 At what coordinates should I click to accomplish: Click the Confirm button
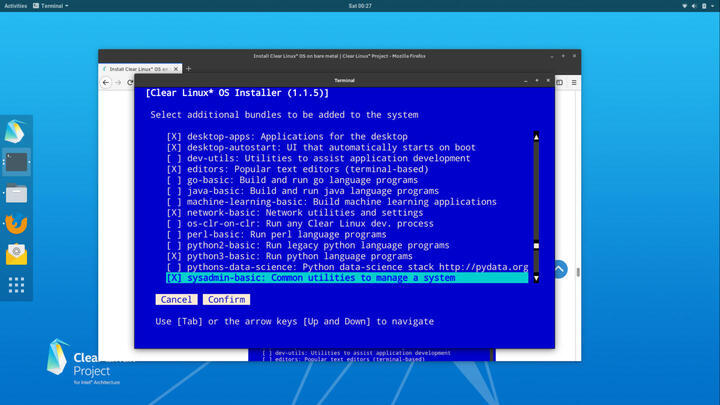pyautogui.click(x=226, y=299)
